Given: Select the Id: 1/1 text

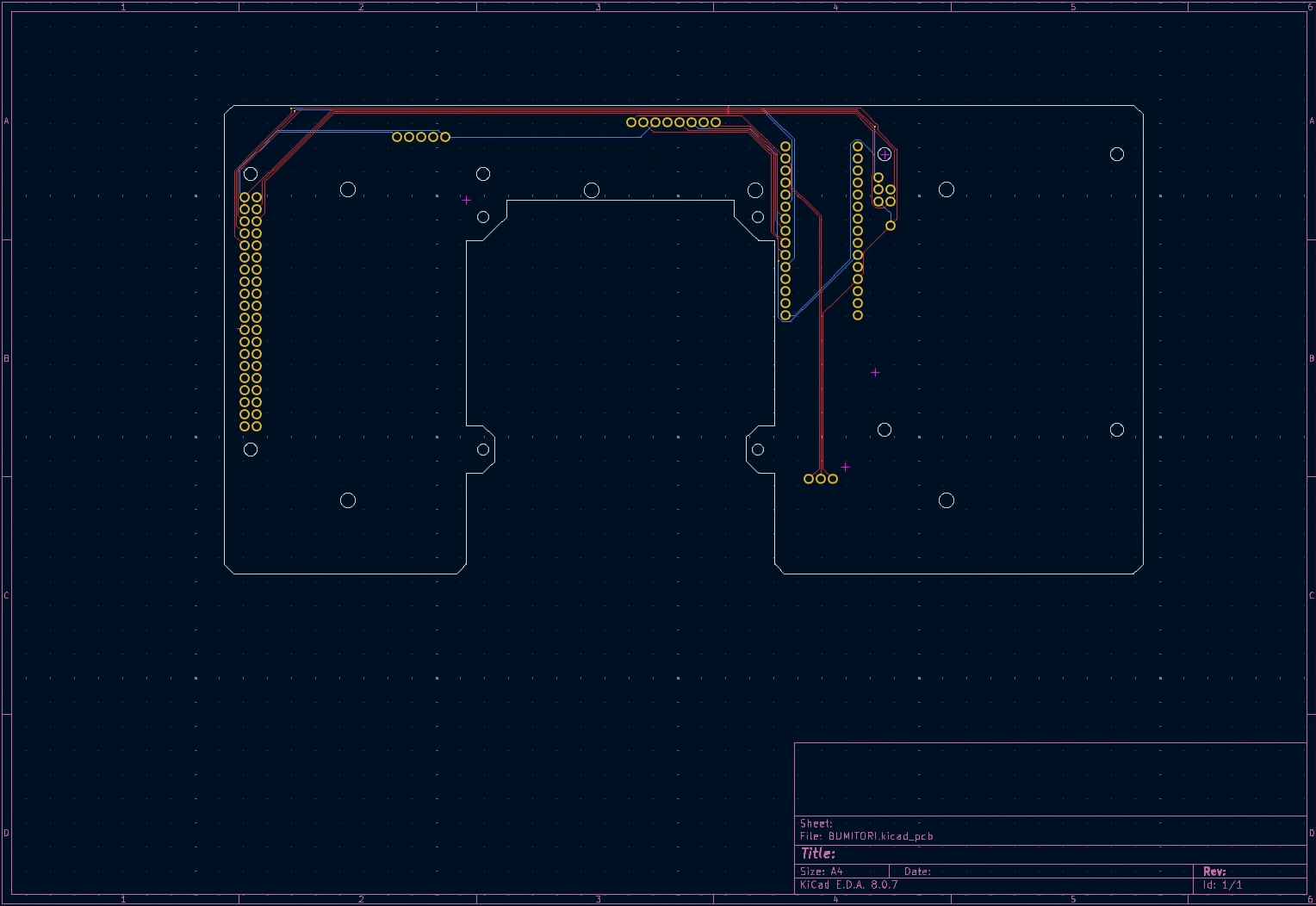Looking at the screenshot, I should [1223, 884].
